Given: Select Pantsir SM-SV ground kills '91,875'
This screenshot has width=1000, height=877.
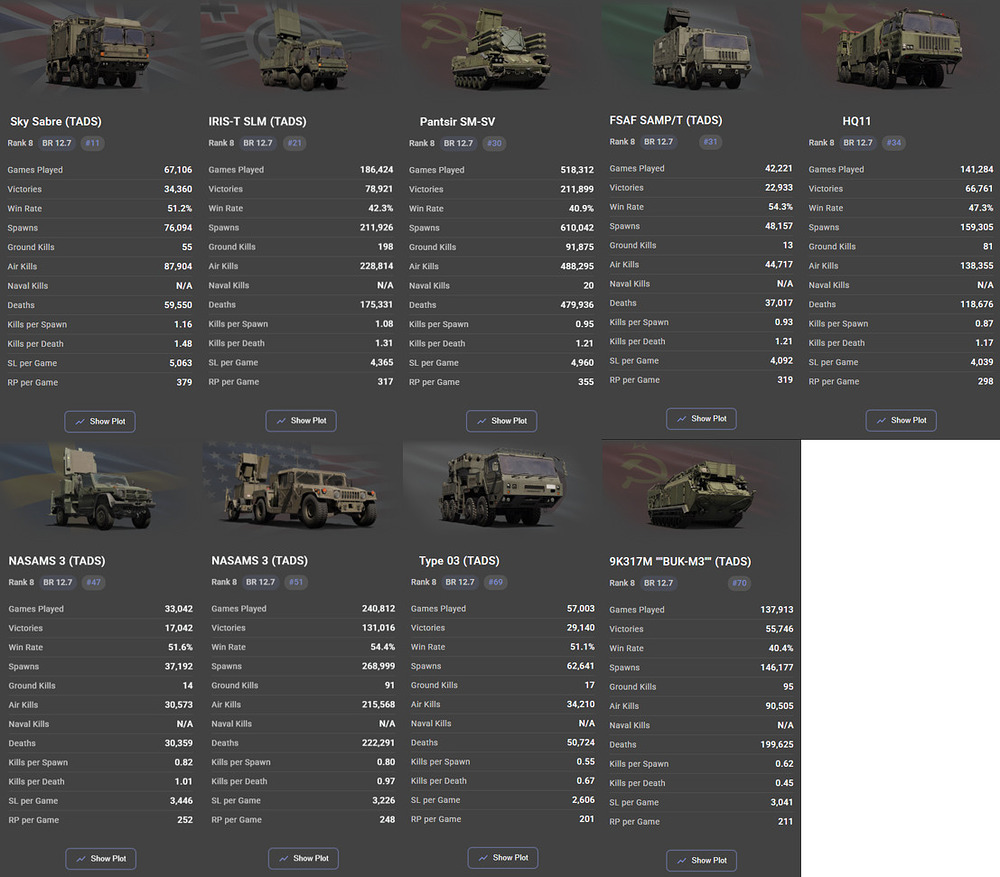Looking at the screenshot, I should point(580,247).
